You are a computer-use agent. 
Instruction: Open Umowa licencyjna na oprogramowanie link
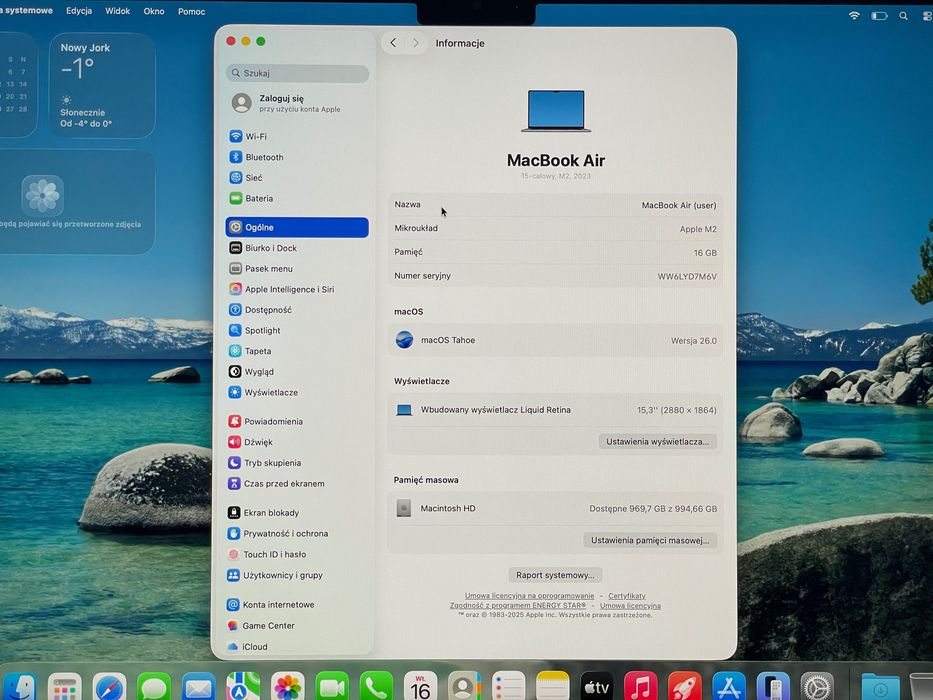pyautogui.click(x=530, y=596)
